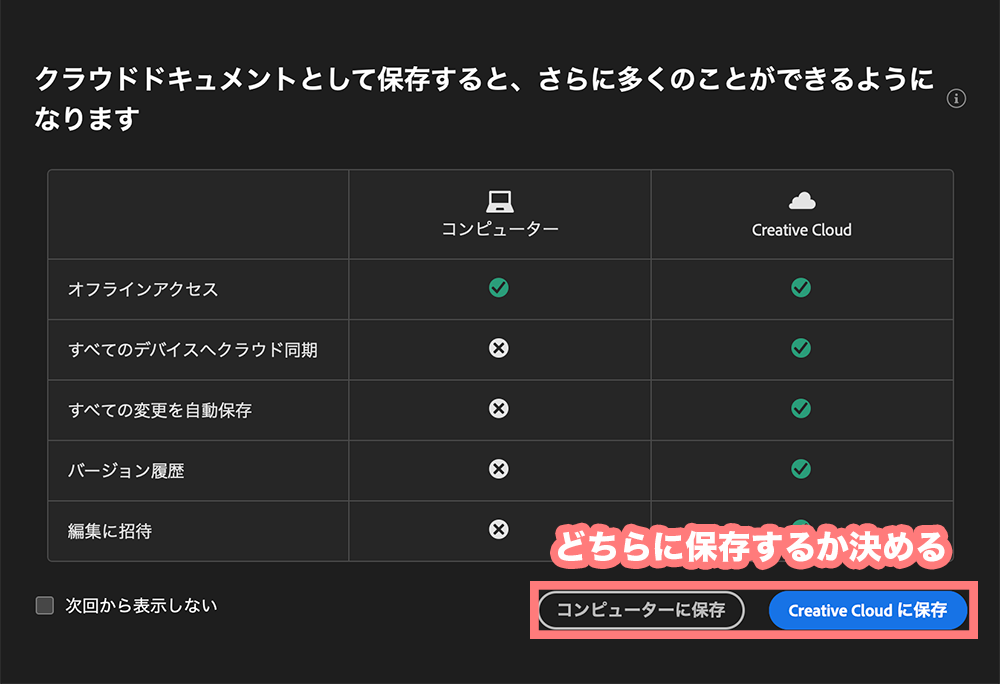The height and width of the screenshot is (684, 1000).
Task: Click Creative Cloud checkmark in オフラインアクセス row
Action: [801, 288]
